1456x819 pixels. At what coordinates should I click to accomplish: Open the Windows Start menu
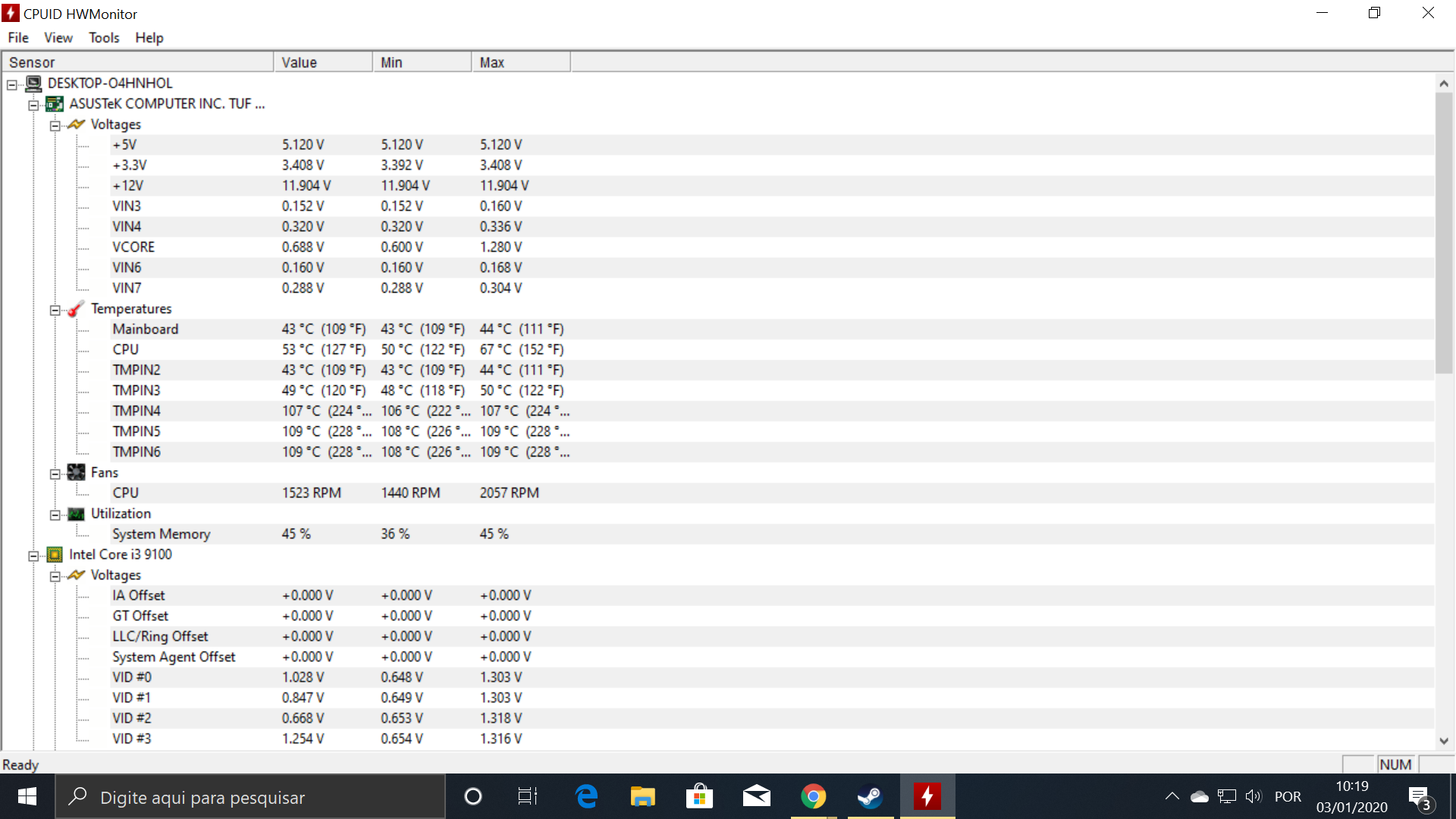(27, 796)
